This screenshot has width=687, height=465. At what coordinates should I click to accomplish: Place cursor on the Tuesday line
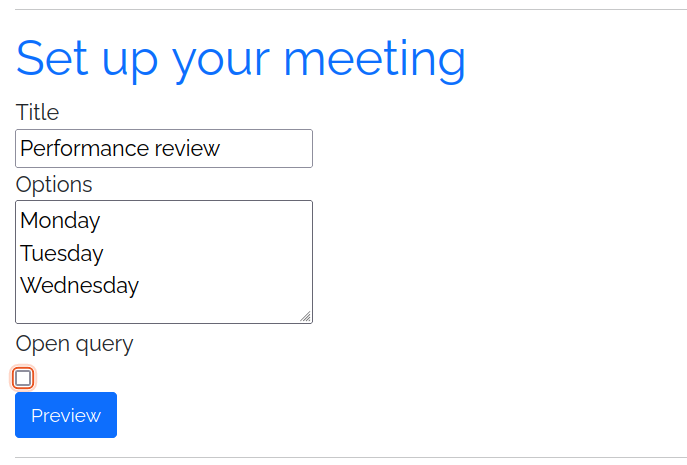pyautogui.click(x=62, y=253)
